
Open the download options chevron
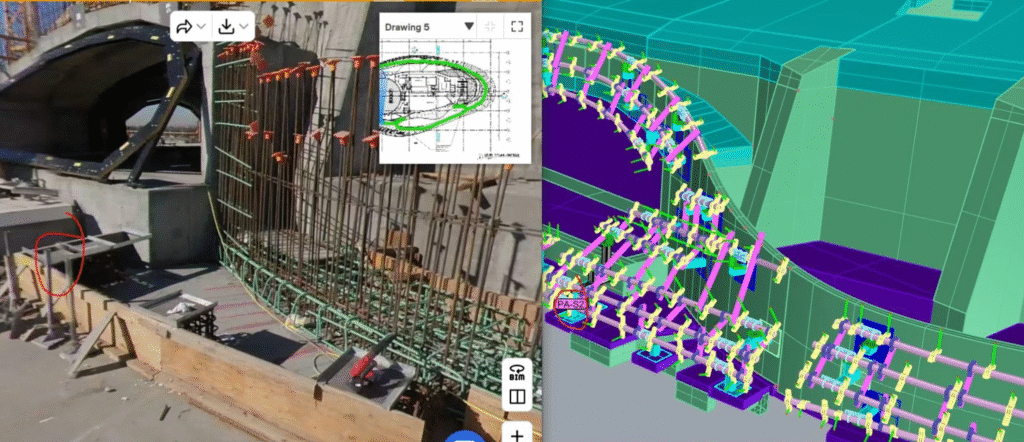click(x=245, y=27)
